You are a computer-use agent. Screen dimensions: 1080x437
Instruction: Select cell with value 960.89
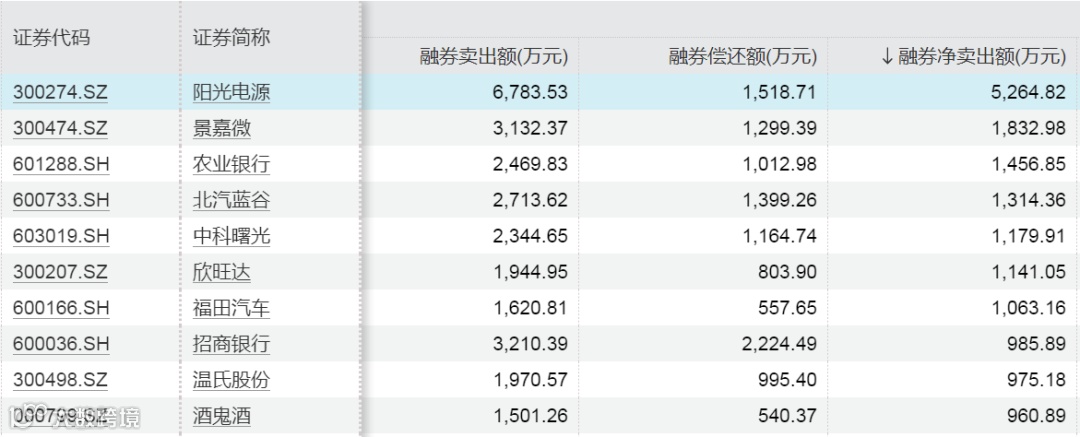1037,416
